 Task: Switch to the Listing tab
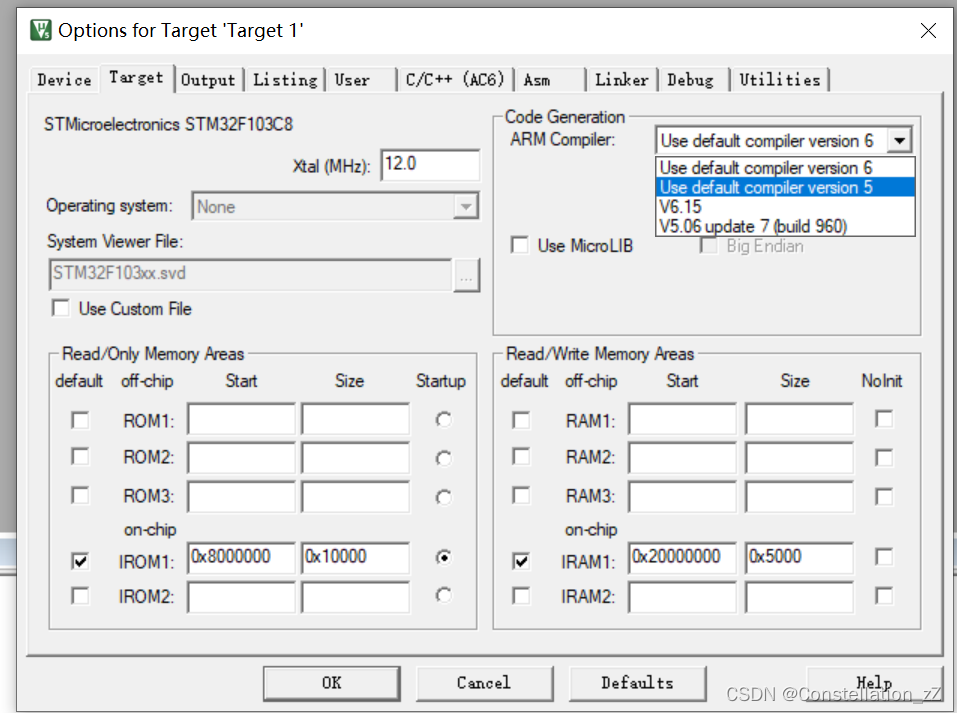285,80
